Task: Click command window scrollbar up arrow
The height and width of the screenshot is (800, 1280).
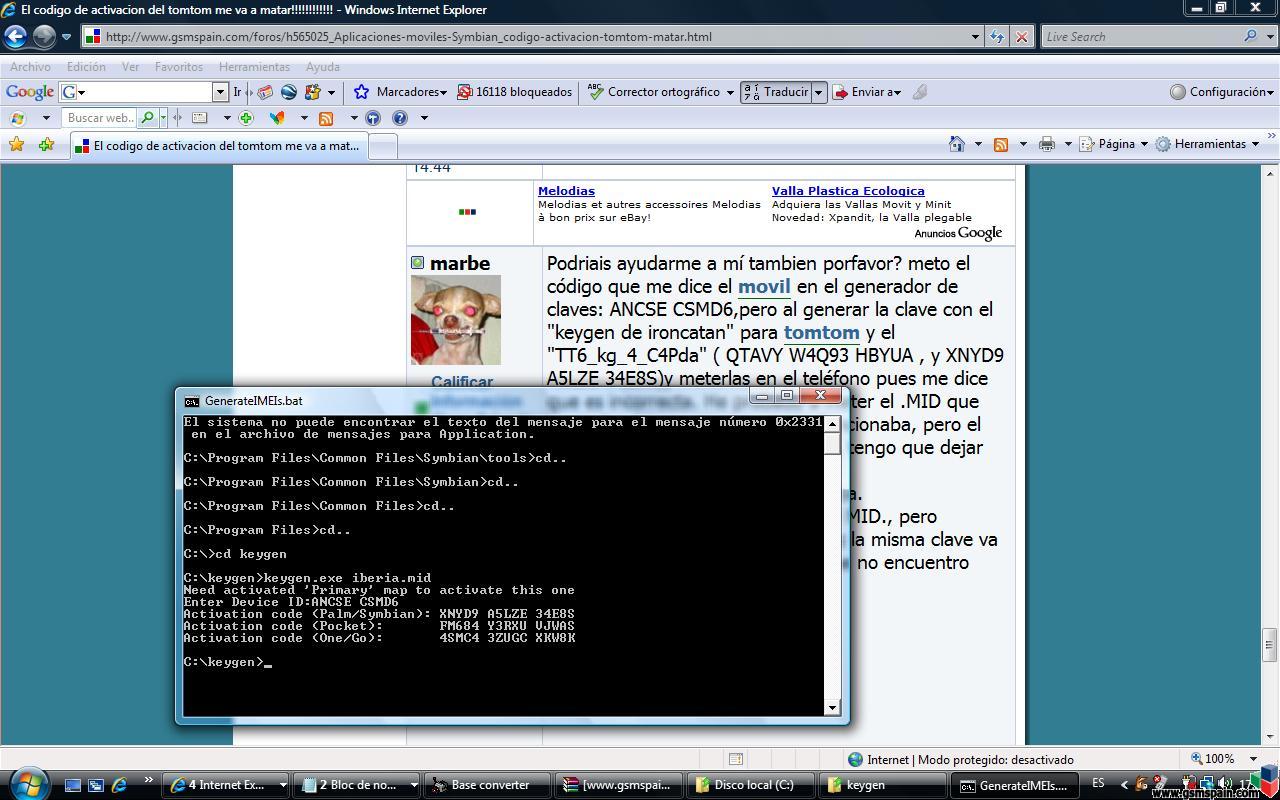Action: pos(832,424)
